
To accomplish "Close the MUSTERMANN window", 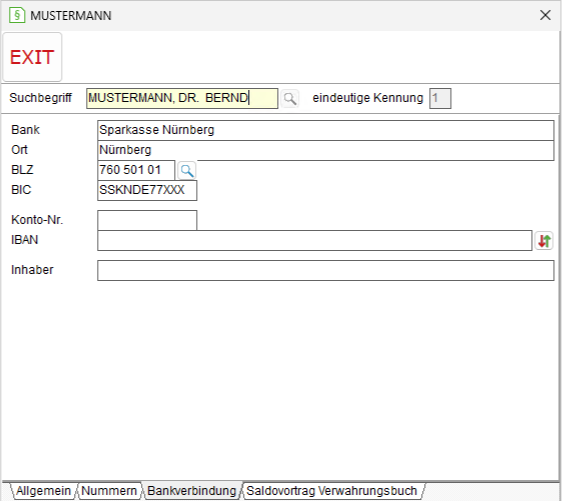I will pyautogui.click(x=545, y=15).
